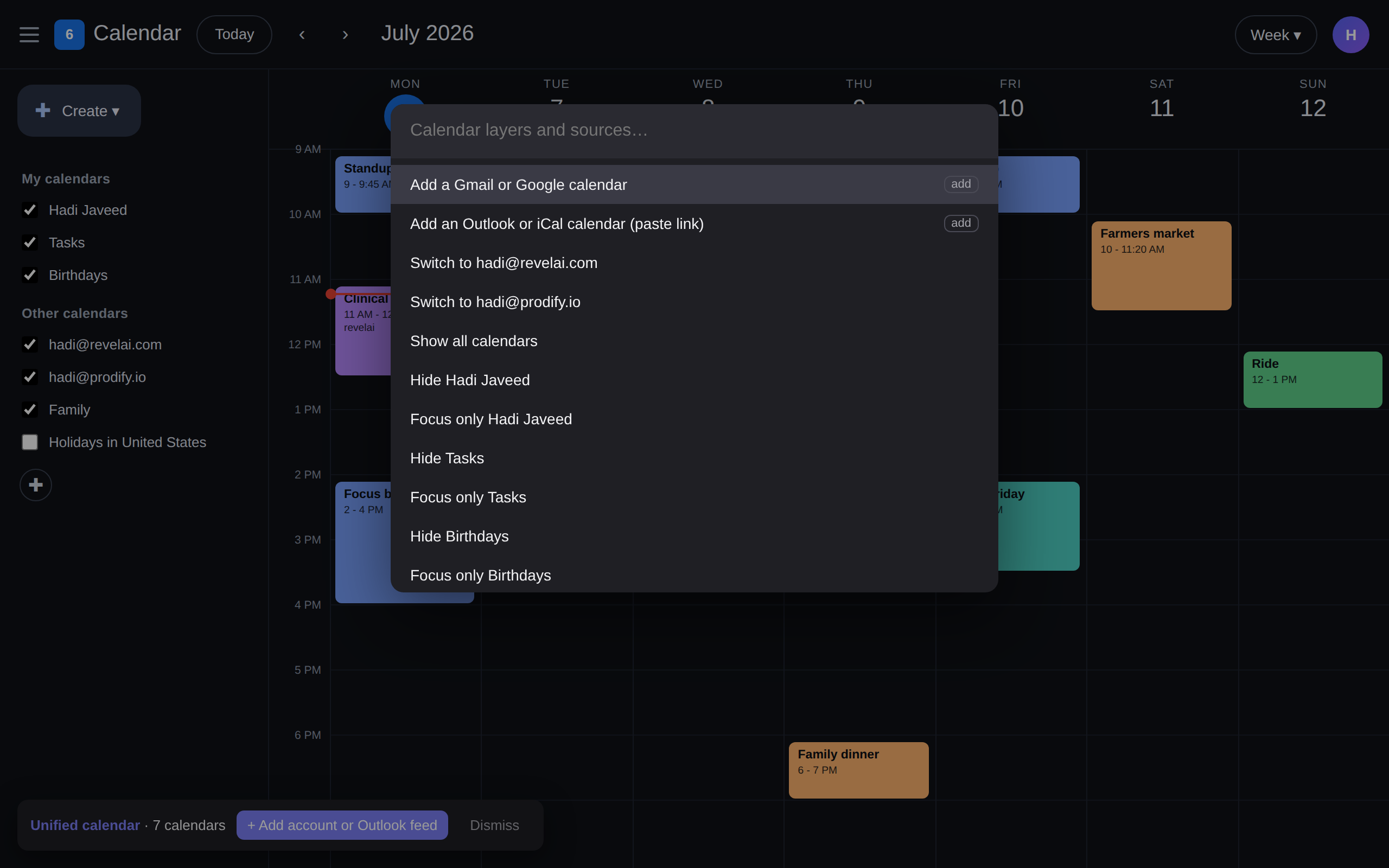1389x868 pixels.
Task: Select Add a Gmail or Google calendar
Action: pos(694,184)
